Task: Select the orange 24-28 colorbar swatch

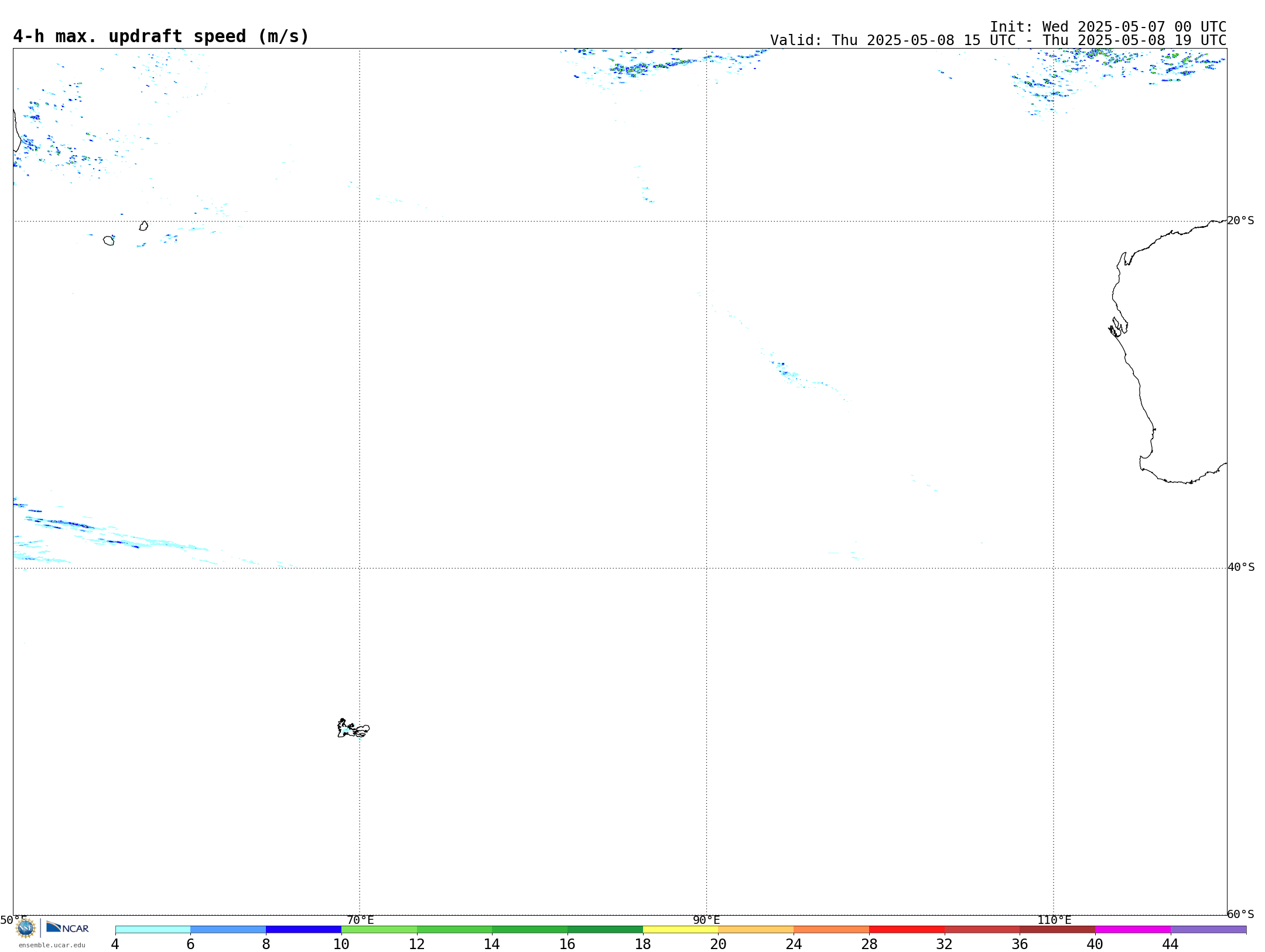Action: point(832,930)
